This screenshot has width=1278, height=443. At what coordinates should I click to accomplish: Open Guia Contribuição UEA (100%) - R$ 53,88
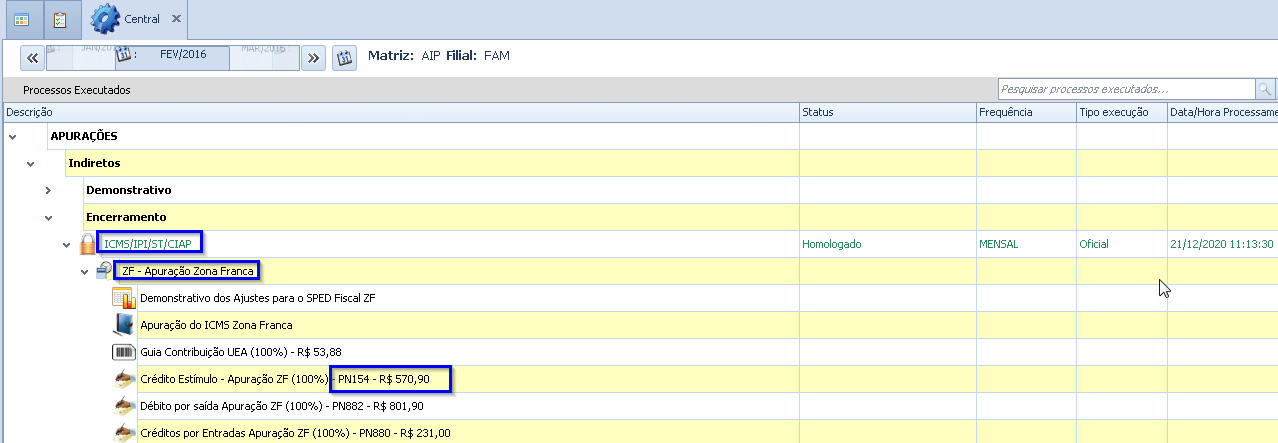tap(241, 351)
